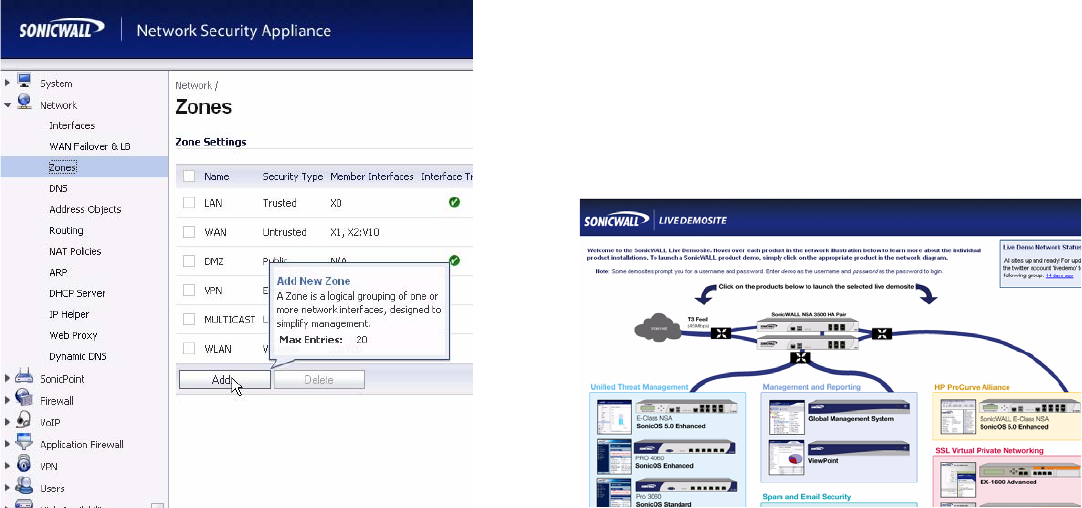This screenshot has height=508, width=1082.
Task: Check the WLAN zone checkbox
Action: coord(189,348)
